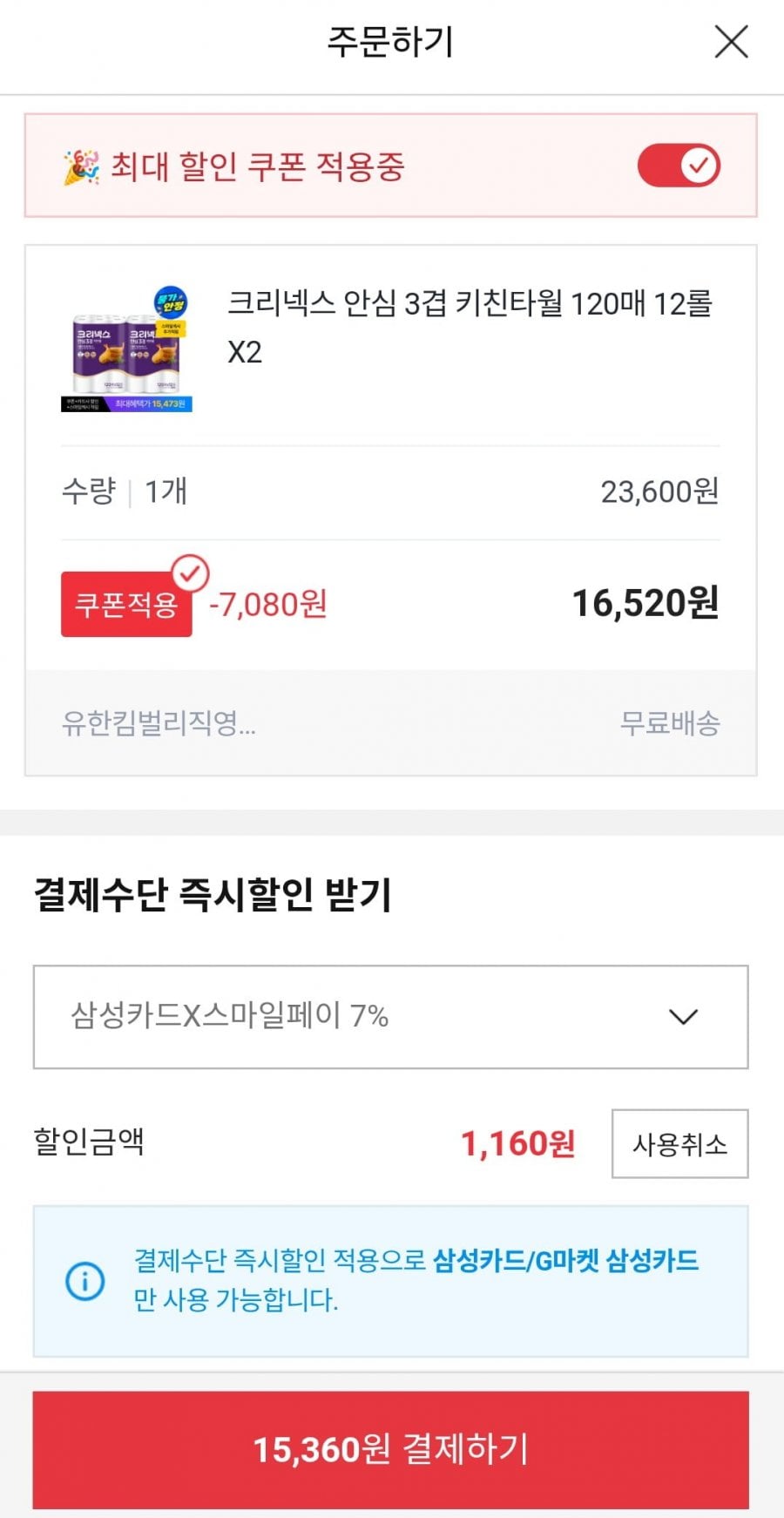Open the 크리넥스 kitchen towel product thumbnail

point(127,349)
